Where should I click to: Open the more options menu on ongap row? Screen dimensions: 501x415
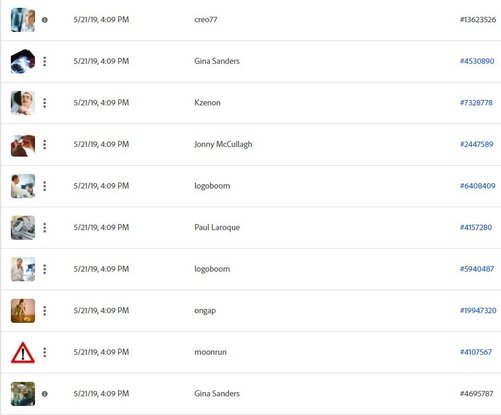point(45,311)
